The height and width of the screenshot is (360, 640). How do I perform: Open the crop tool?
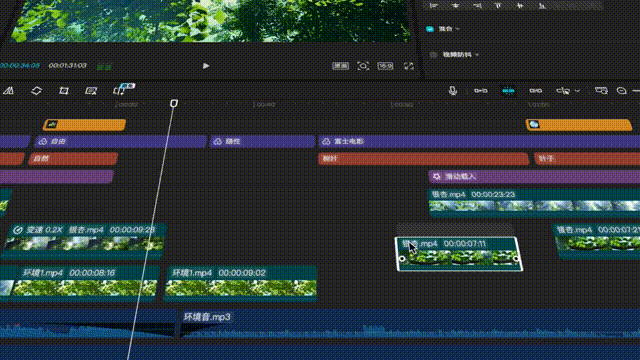64,91
